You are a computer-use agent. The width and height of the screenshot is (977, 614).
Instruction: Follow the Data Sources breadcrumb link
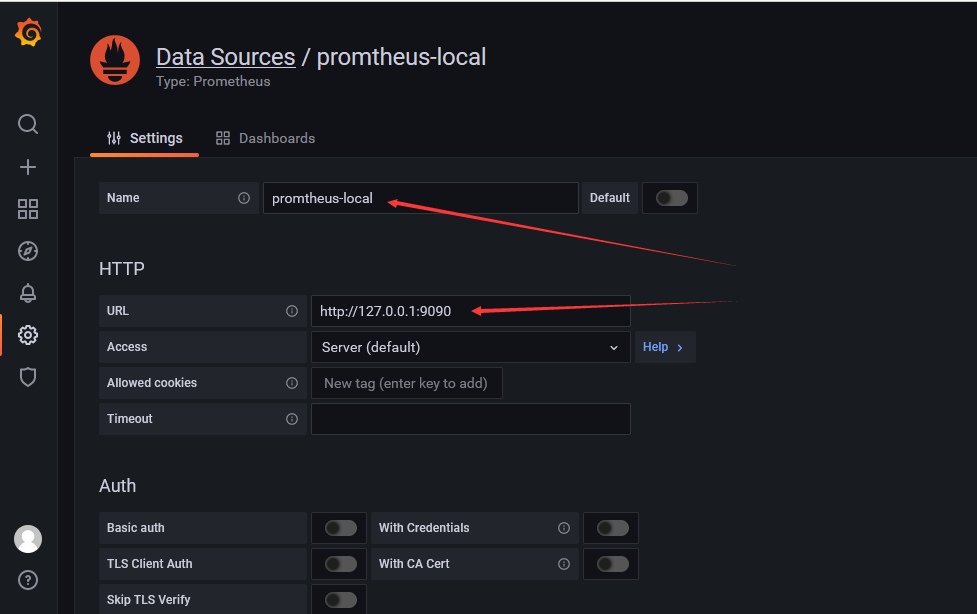tap(226, 57)
